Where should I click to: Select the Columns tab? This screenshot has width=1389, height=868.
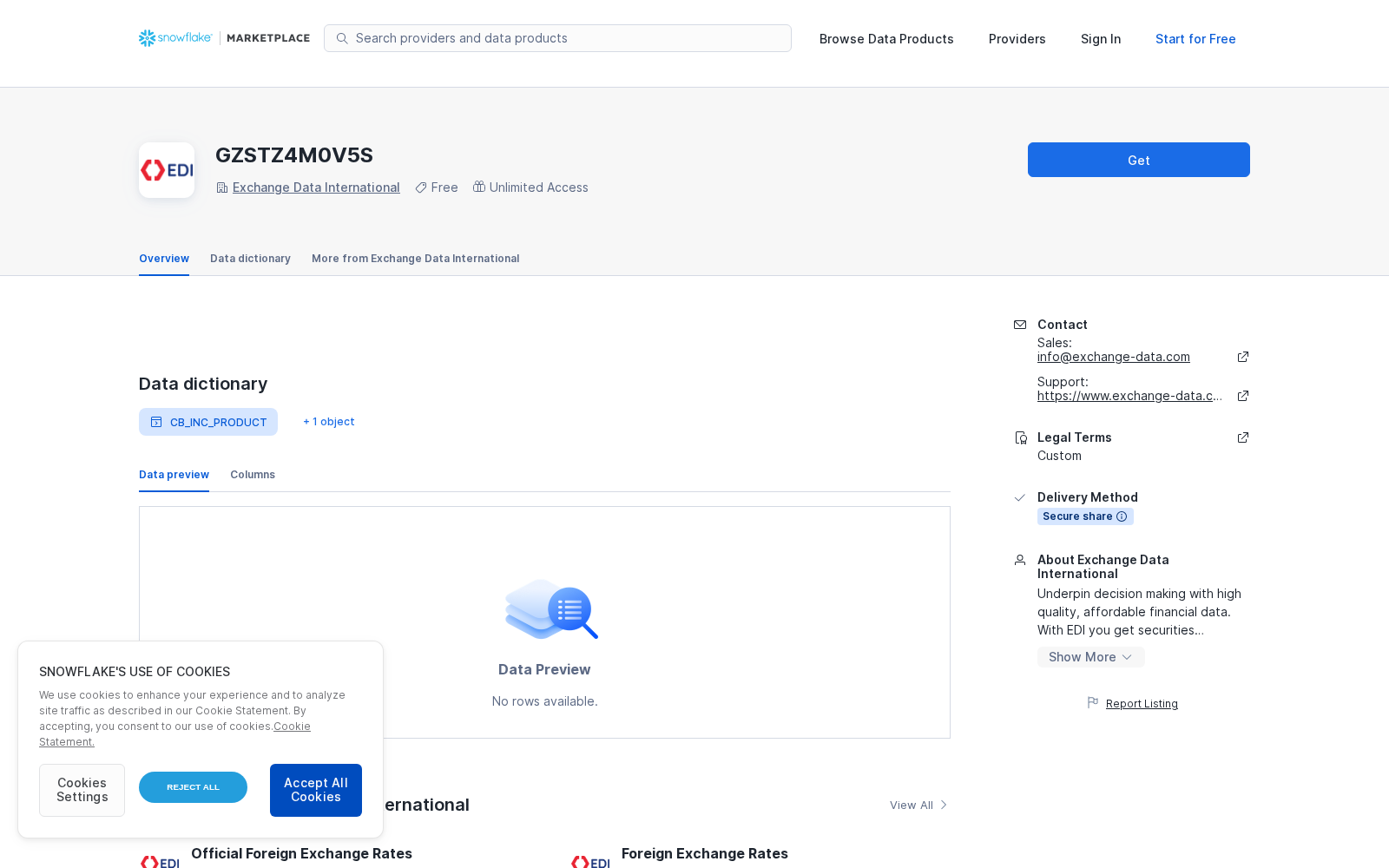click(x=253, y=475)
